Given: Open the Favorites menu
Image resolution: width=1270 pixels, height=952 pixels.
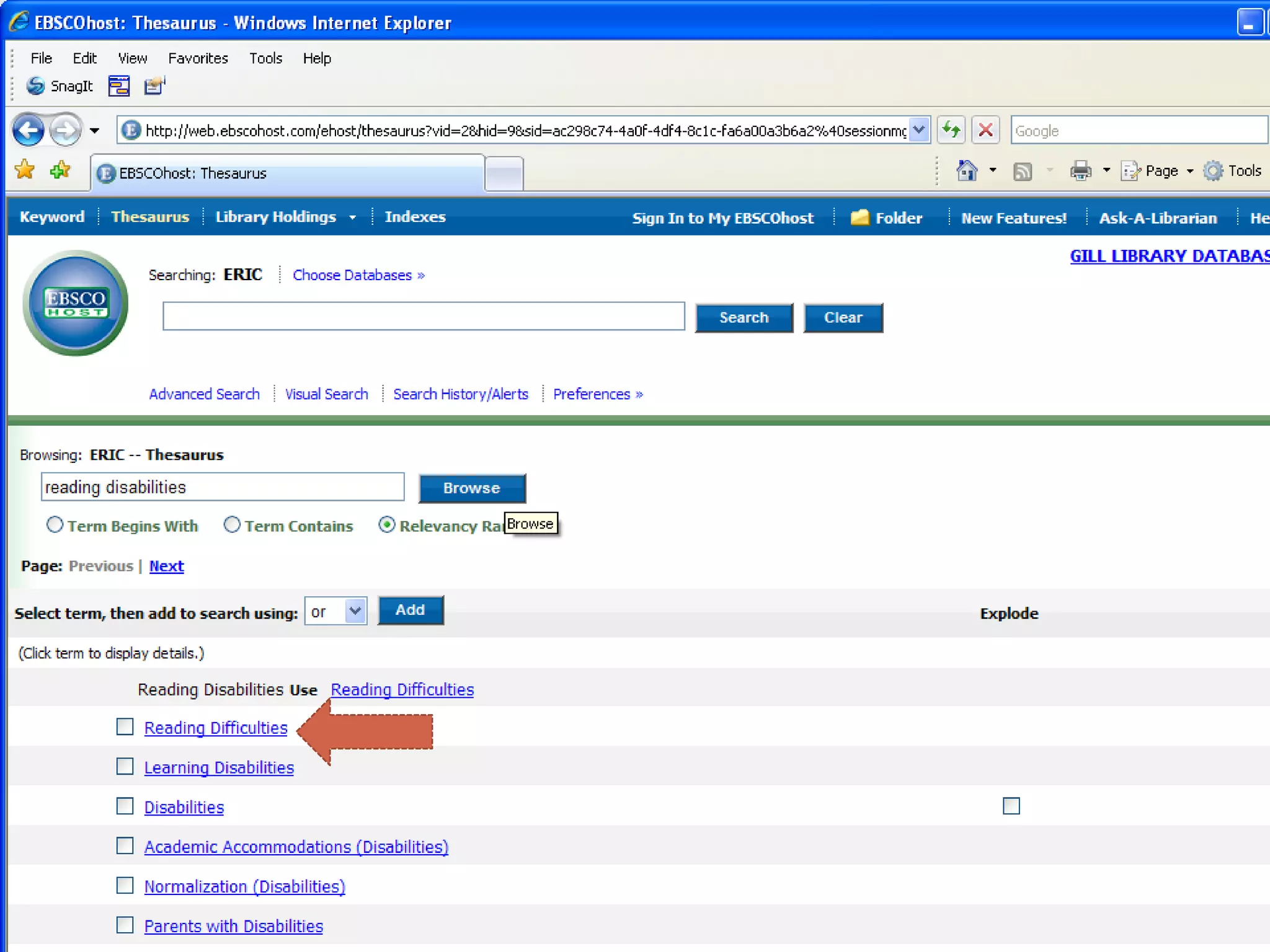Looking at the screenshot, I should (198, 58).
